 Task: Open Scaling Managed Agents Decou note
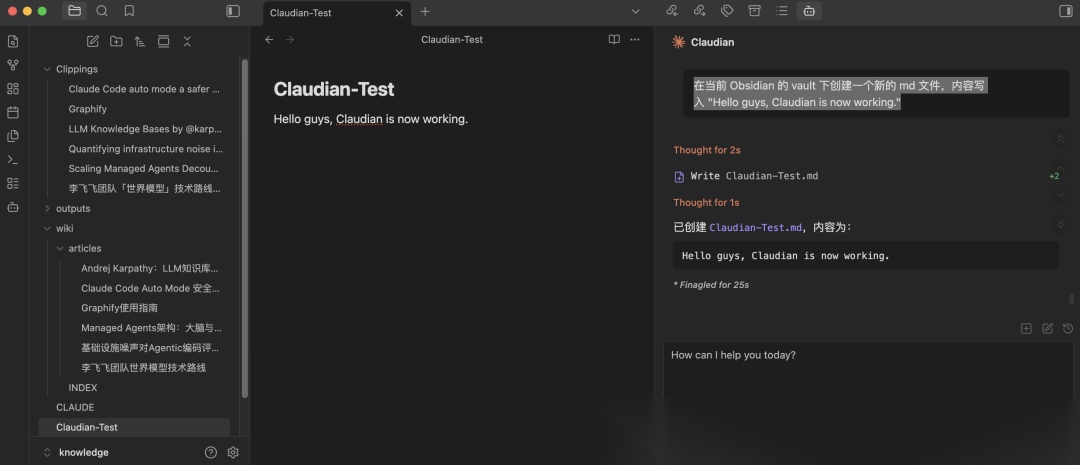click(145, 168)
